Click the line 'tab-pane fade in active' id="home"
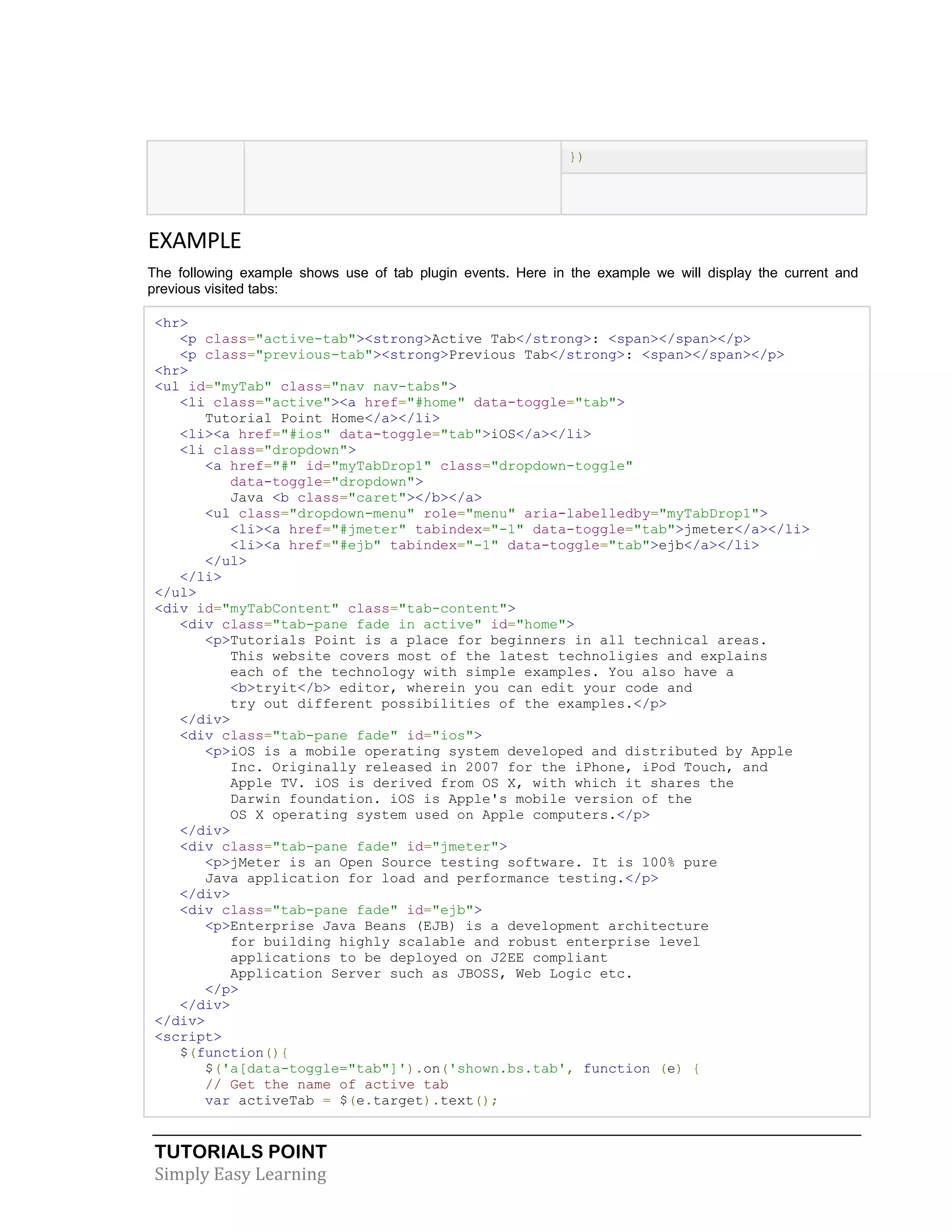This screenshot has height=1232, width=952. 377,624
